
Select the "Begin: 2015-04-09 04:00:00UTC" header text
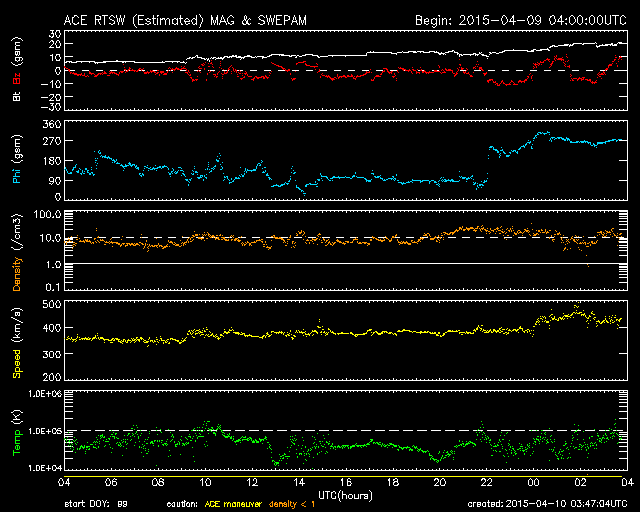click(x=521, y=20)
